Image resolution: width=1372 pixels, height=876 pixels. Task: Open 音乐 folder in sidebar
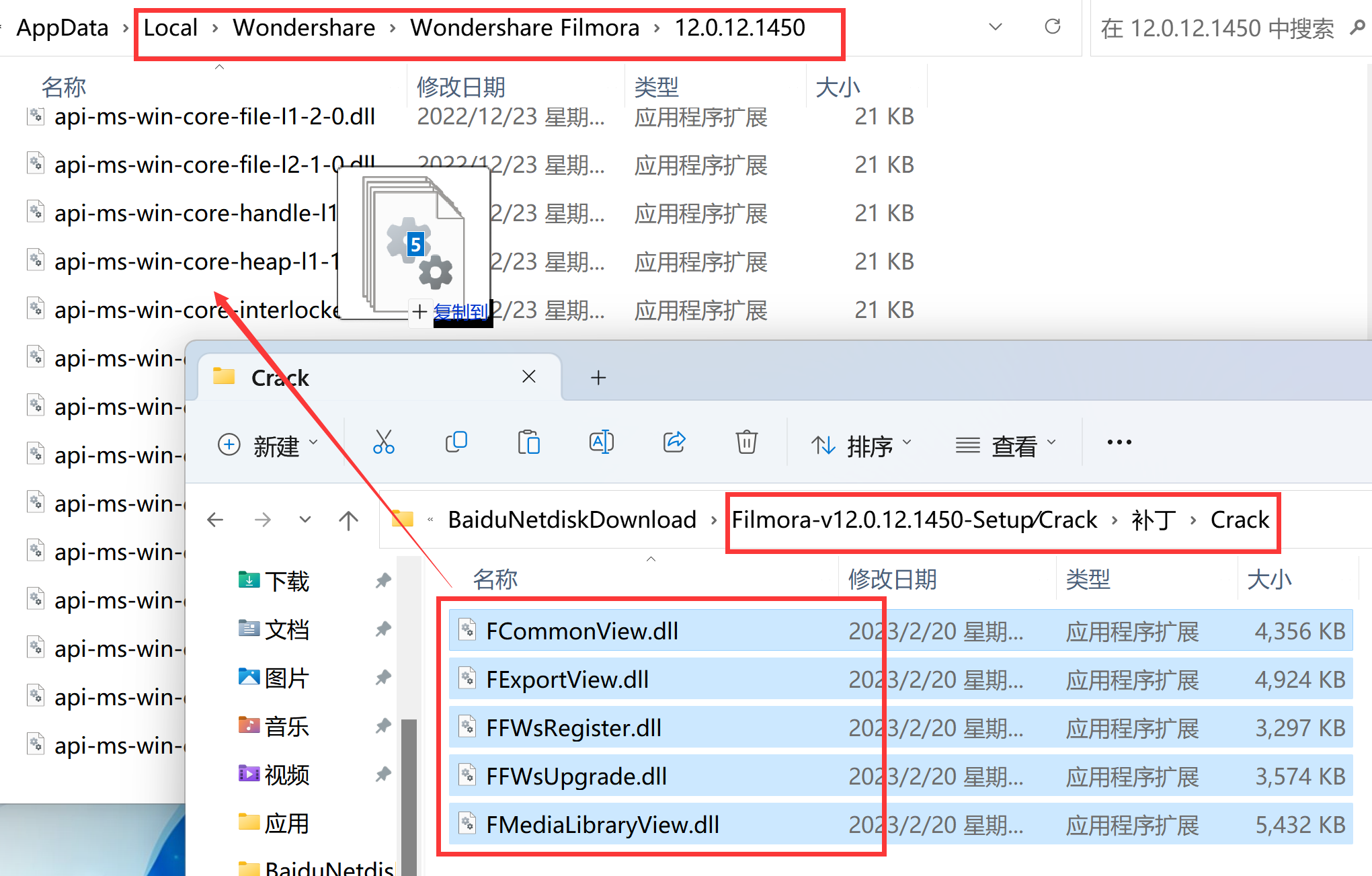(x=274, y=726)
